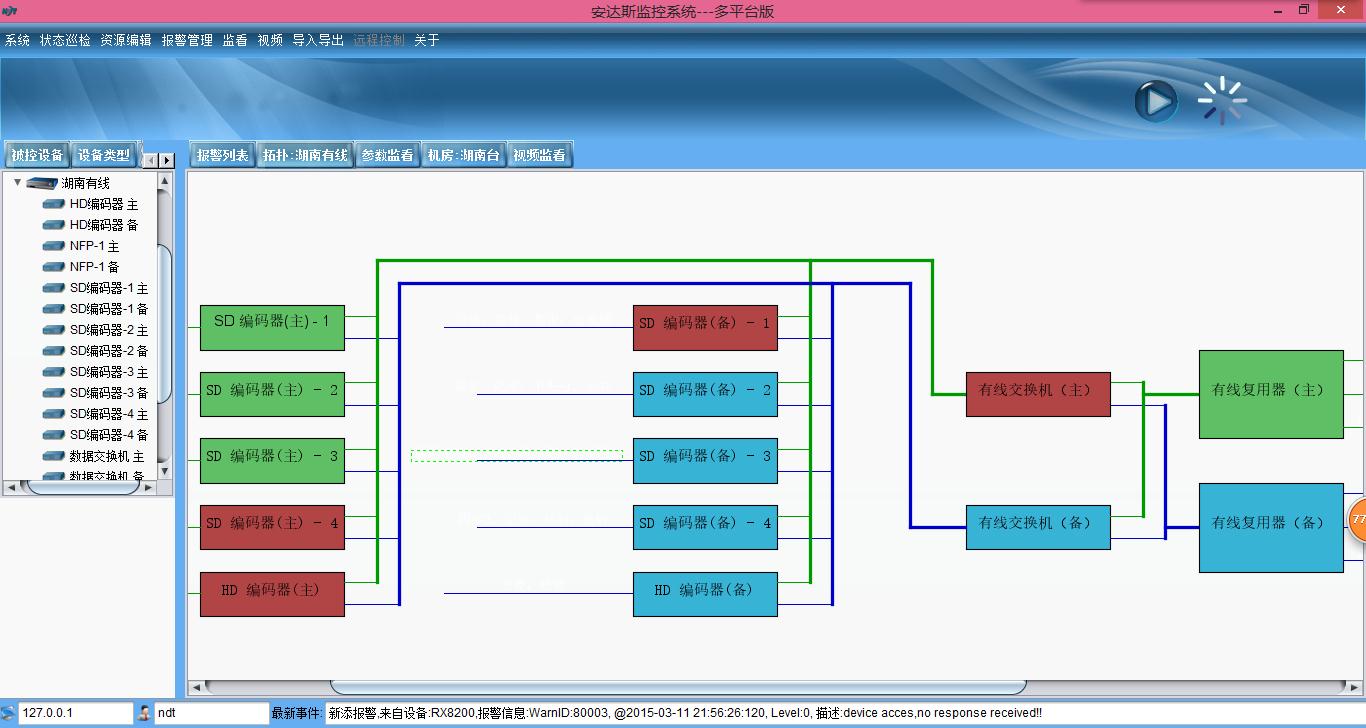
Task: Click device tree scrollbar up arrow
Action: (165, 180)
